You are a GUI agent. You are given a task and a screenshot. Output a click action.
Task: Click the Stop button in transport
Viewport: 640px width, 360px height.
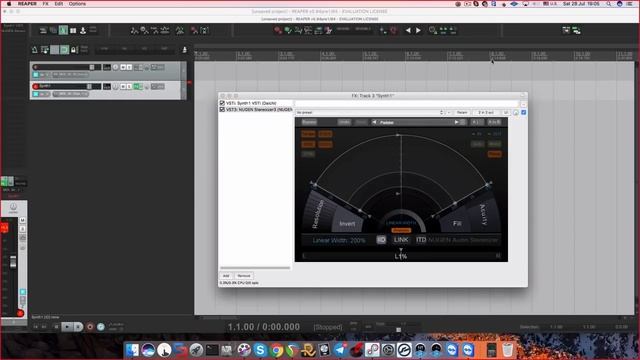coord(56,327)
